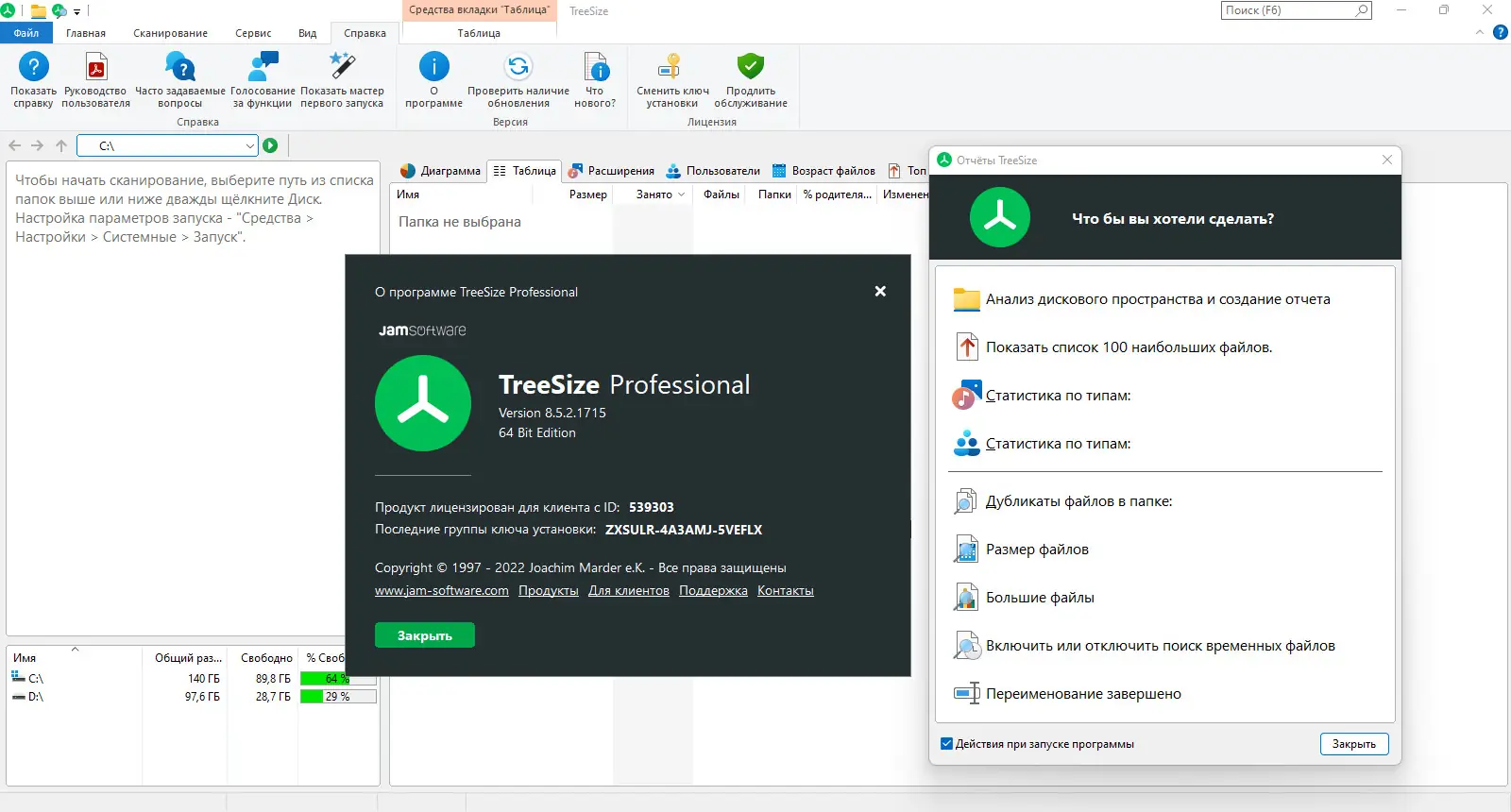Viewport: 1511px width, 812px height.
Task: Click Vote for features (Голосование за функции)
Action: [263, 80]
